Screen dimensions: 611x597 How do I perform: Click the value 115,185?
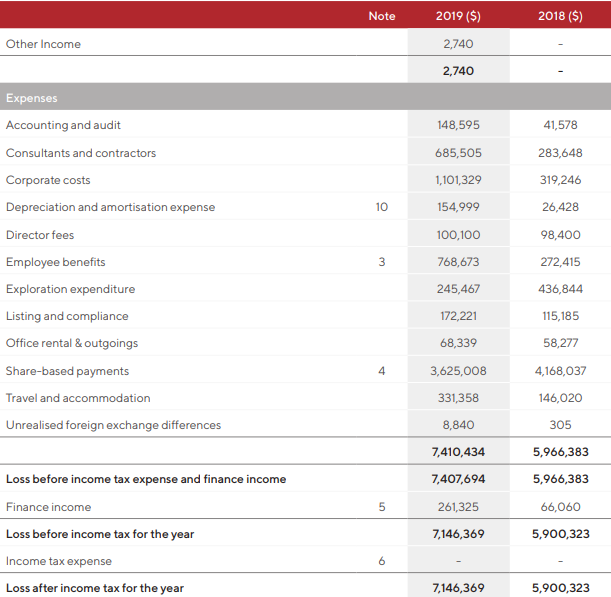pyautogui.click(x=560, y=316)
